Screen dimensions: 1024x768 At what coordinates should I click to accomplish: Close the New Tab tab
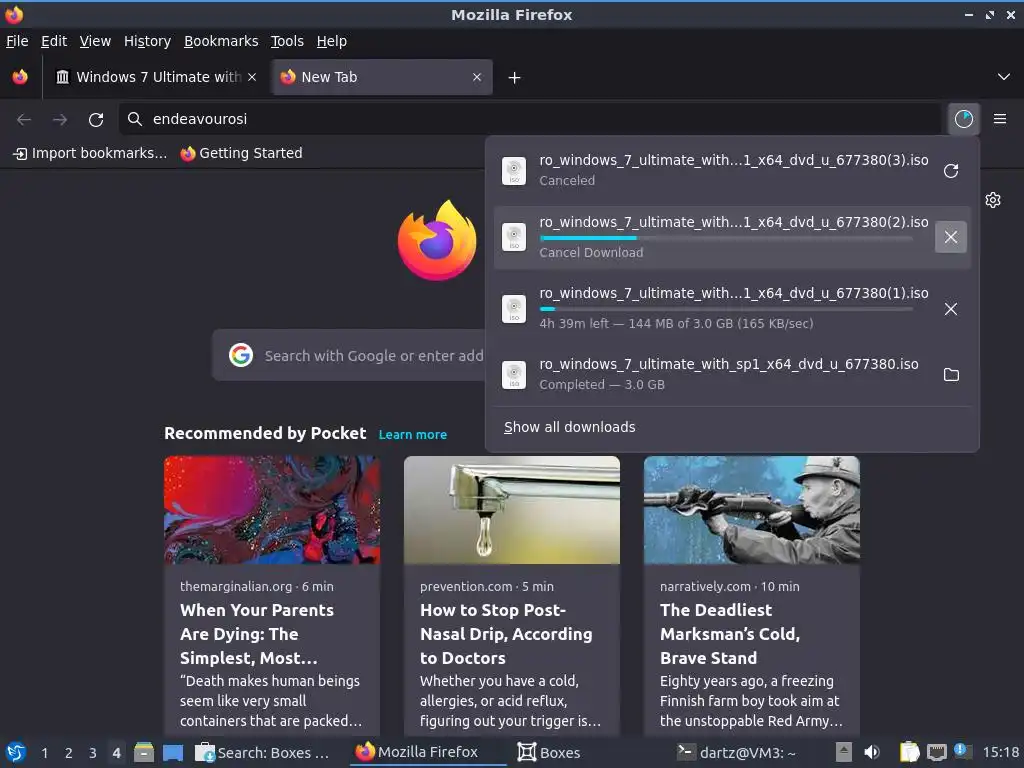(477, 77)
